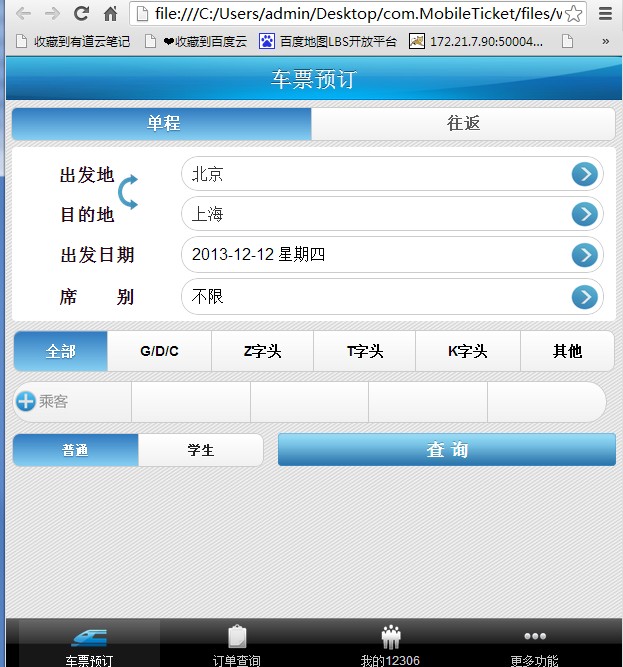Select the 单程 one-way tab
623x667 pixels.
[162, 123]
